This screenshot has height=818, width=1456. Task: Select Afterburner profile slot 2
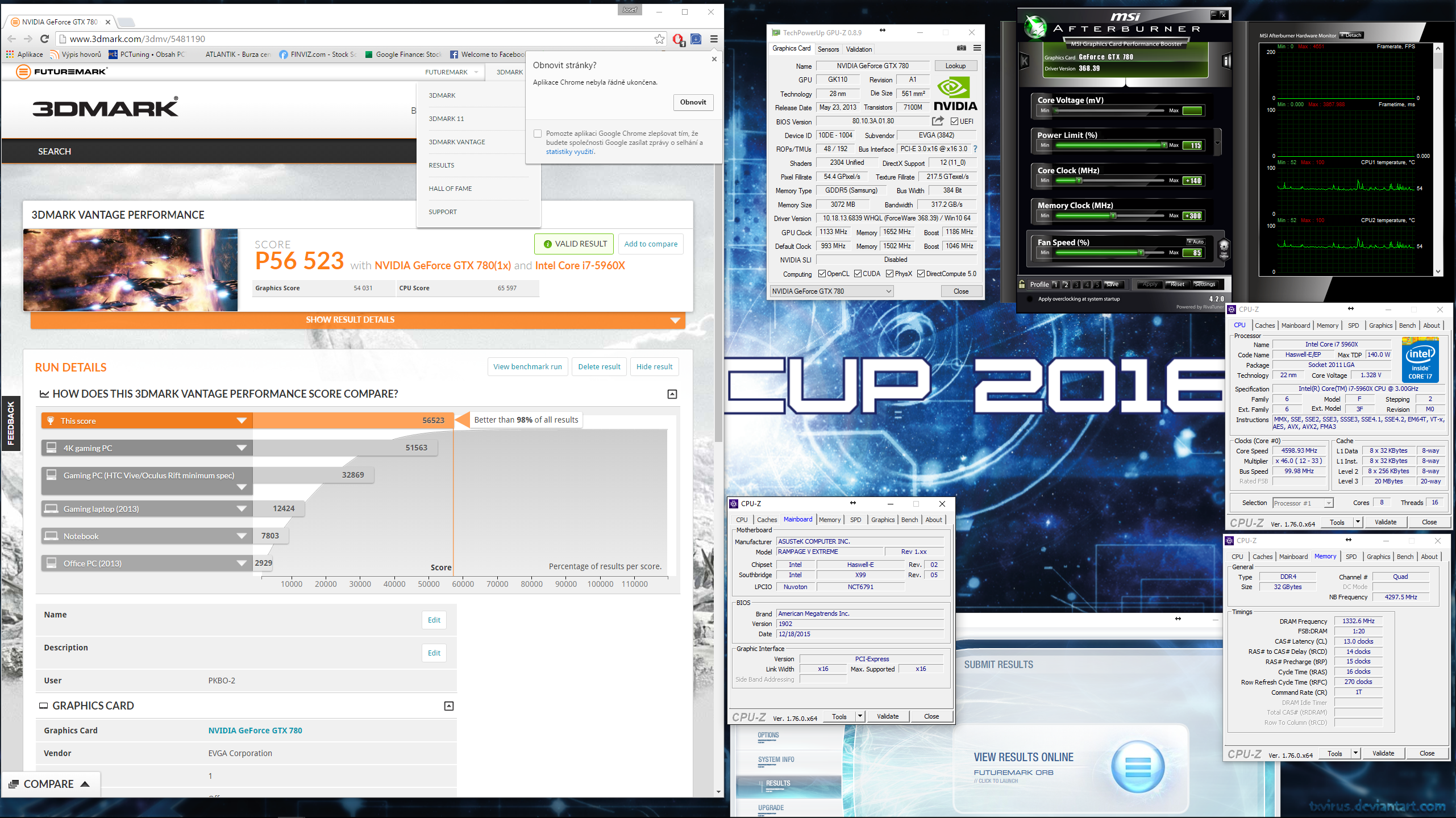tap(1066, 285)
